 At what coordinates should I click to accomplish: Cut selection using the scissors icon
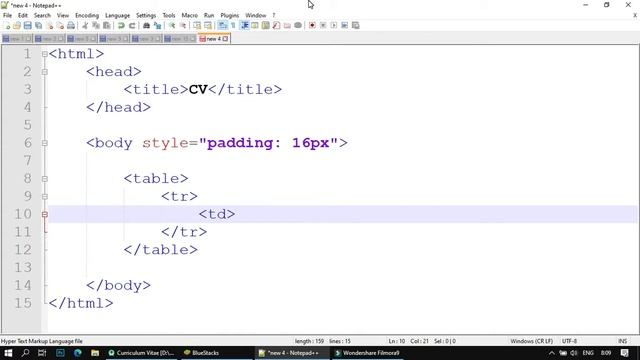click(x=85, y=25)
